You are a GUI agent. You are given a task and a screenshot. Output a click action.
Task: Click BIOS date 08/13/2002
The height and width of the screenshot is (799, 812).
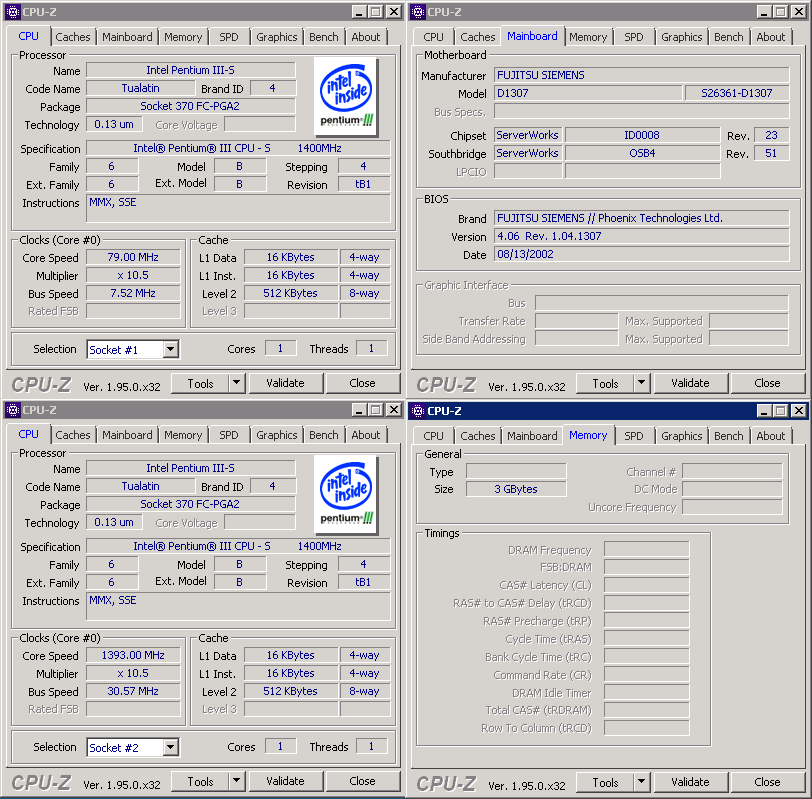(x=642, y=254)
